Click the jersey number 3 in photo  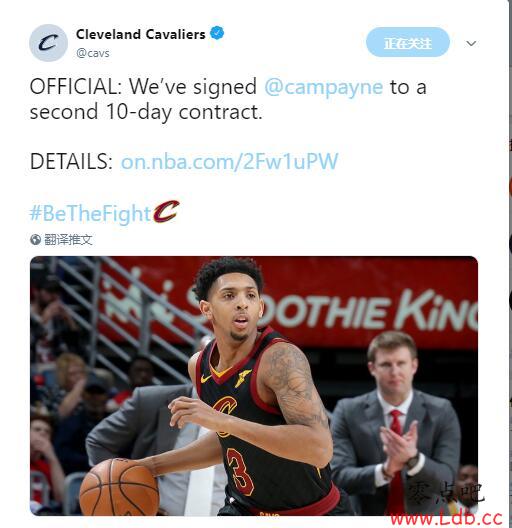240,471
